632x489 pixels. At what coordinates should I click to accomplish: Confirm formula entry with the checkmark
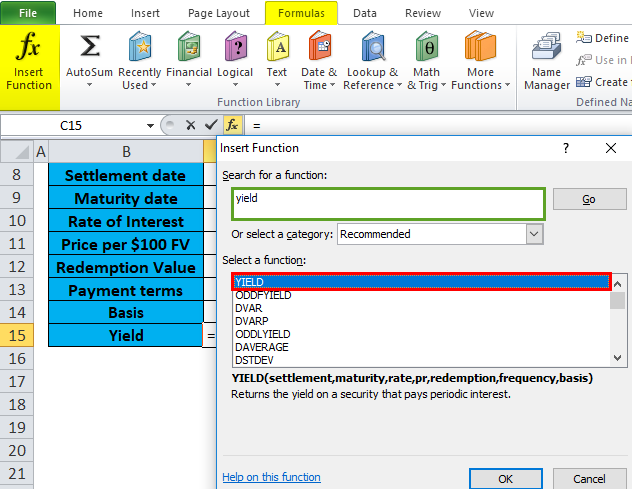coord(211,125)
